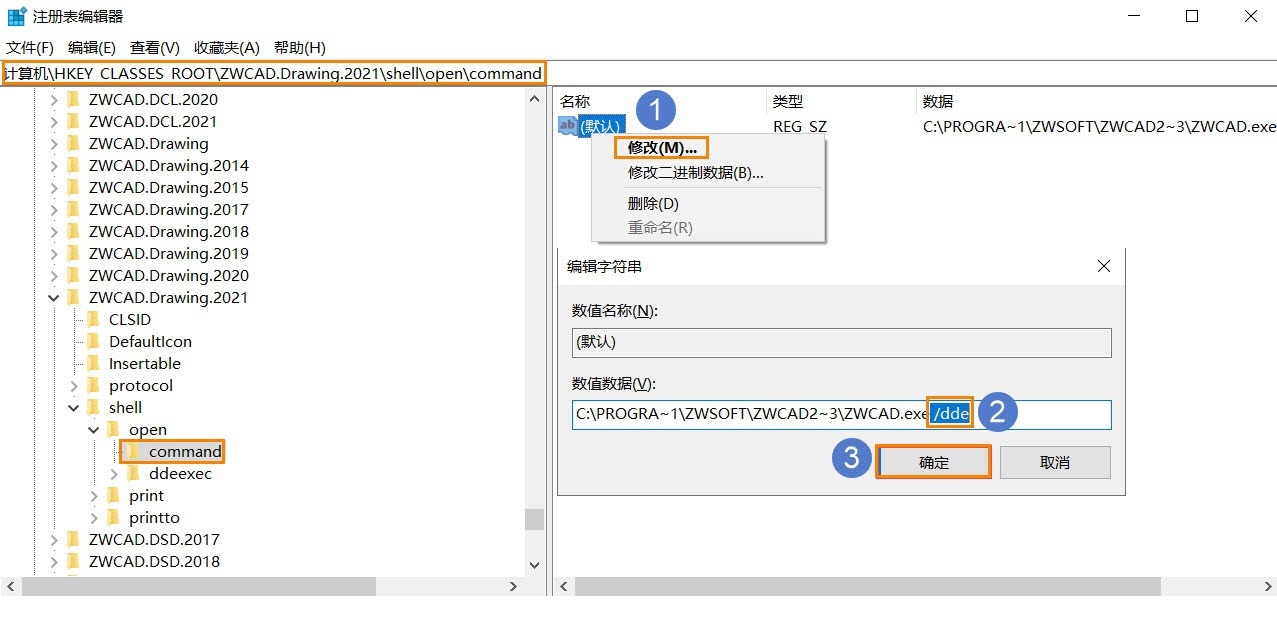Click the folder icon beside ZWCAD.Drawing.2021
The height and width of the screenshot is (643, 1277).
coord(73,297)
